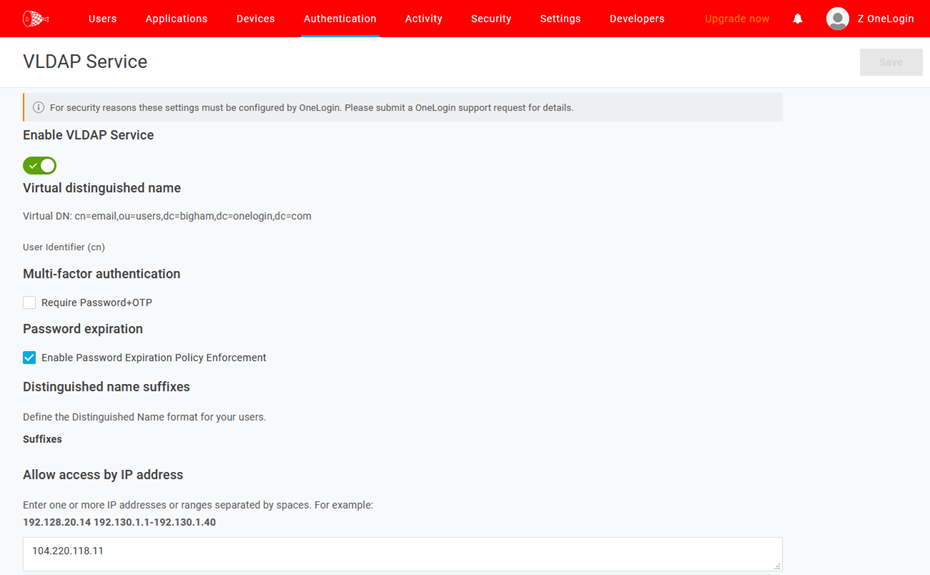Click the 'User Identifier (cn)' label
This screenshot has height=575, width=930.
click(x=64, y=247)
